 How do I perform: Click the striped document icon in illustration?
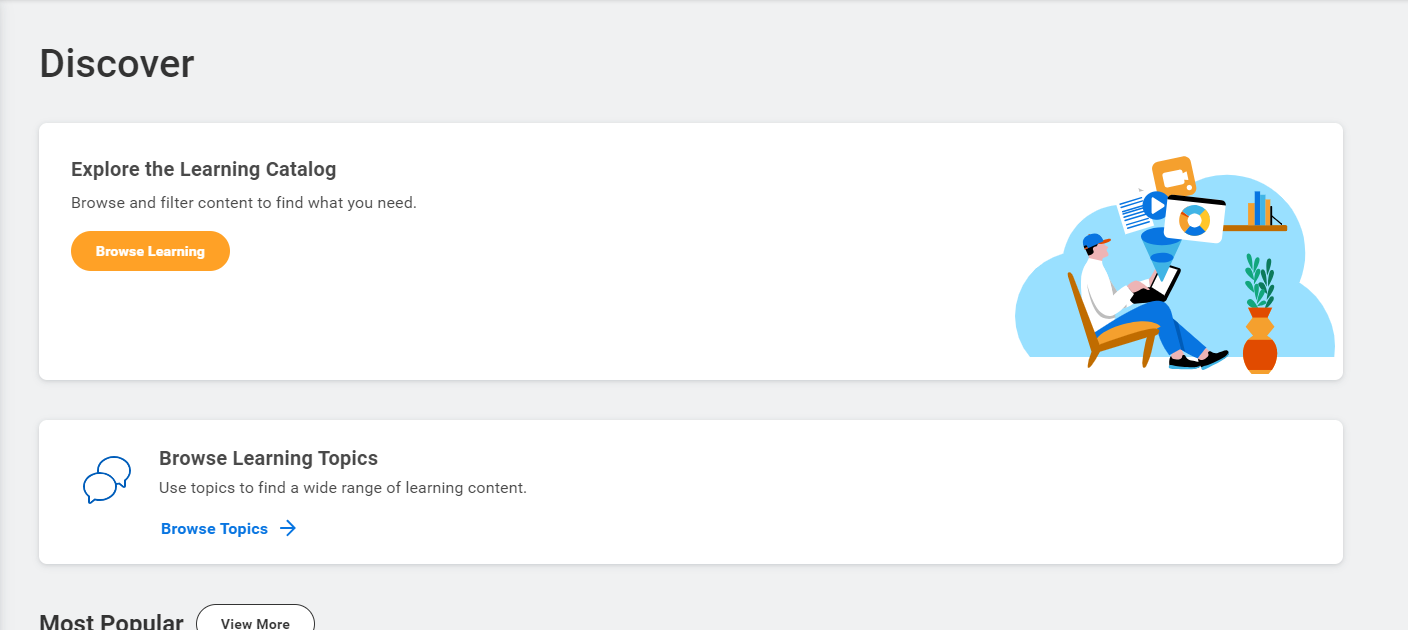1132,213
